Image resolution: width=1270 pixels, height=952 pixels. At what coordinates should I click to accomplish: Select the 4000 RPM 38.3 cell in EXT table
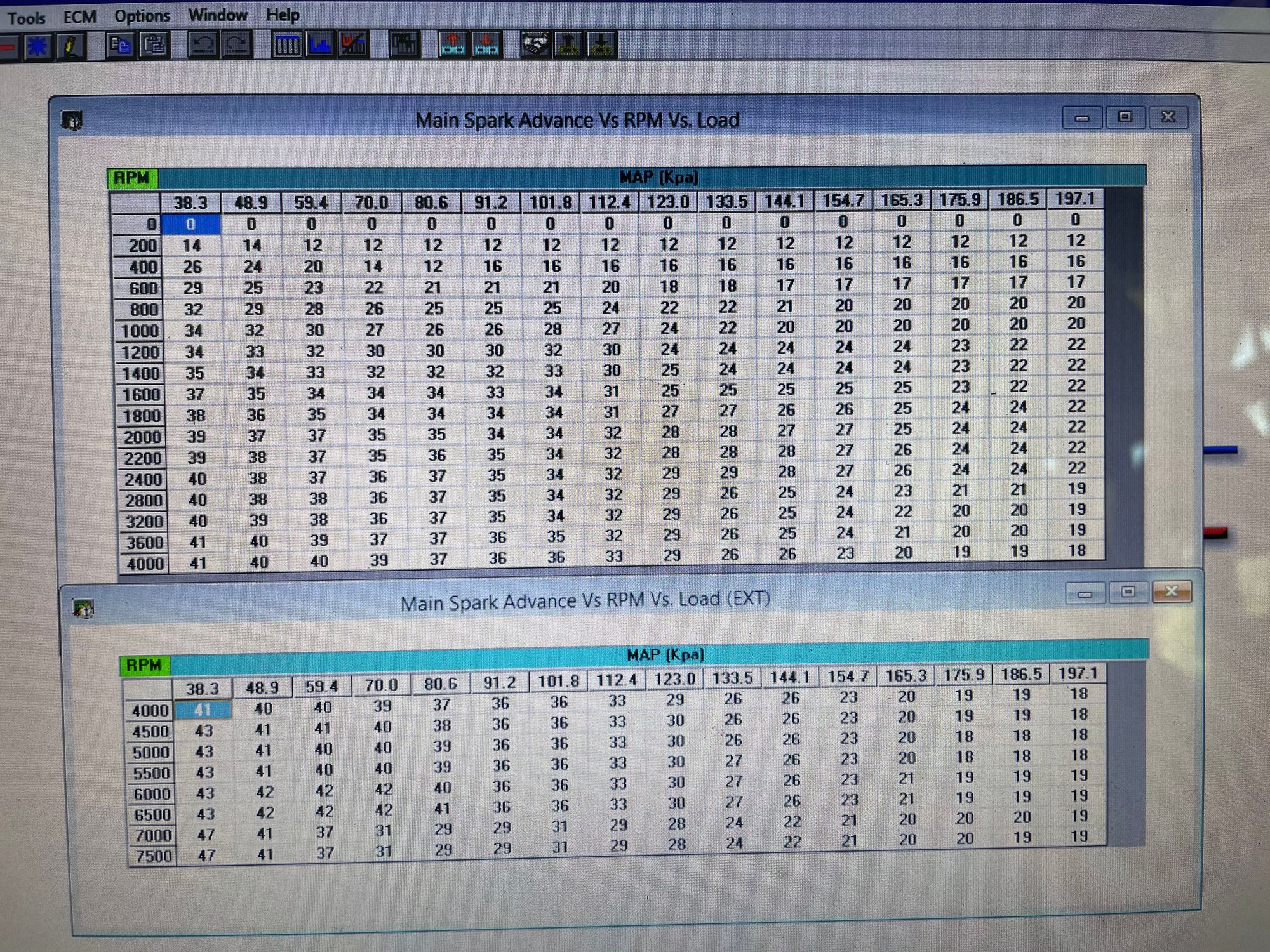203,710
